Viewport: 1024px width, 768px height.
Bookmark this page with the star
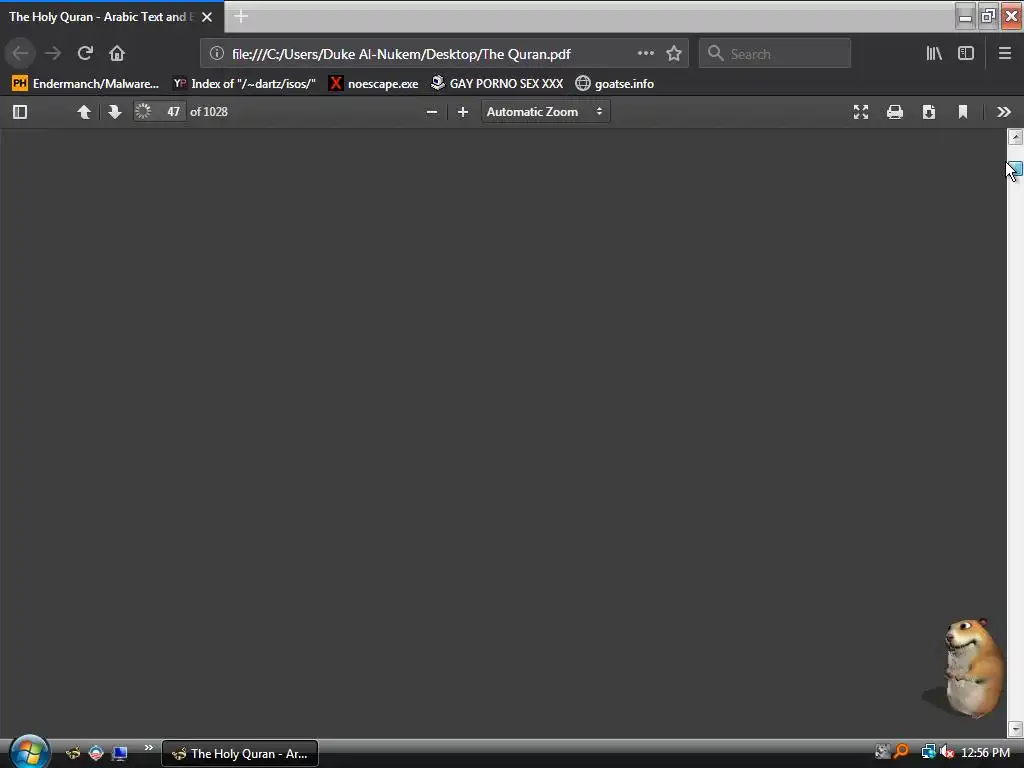[x=674, y=53]
